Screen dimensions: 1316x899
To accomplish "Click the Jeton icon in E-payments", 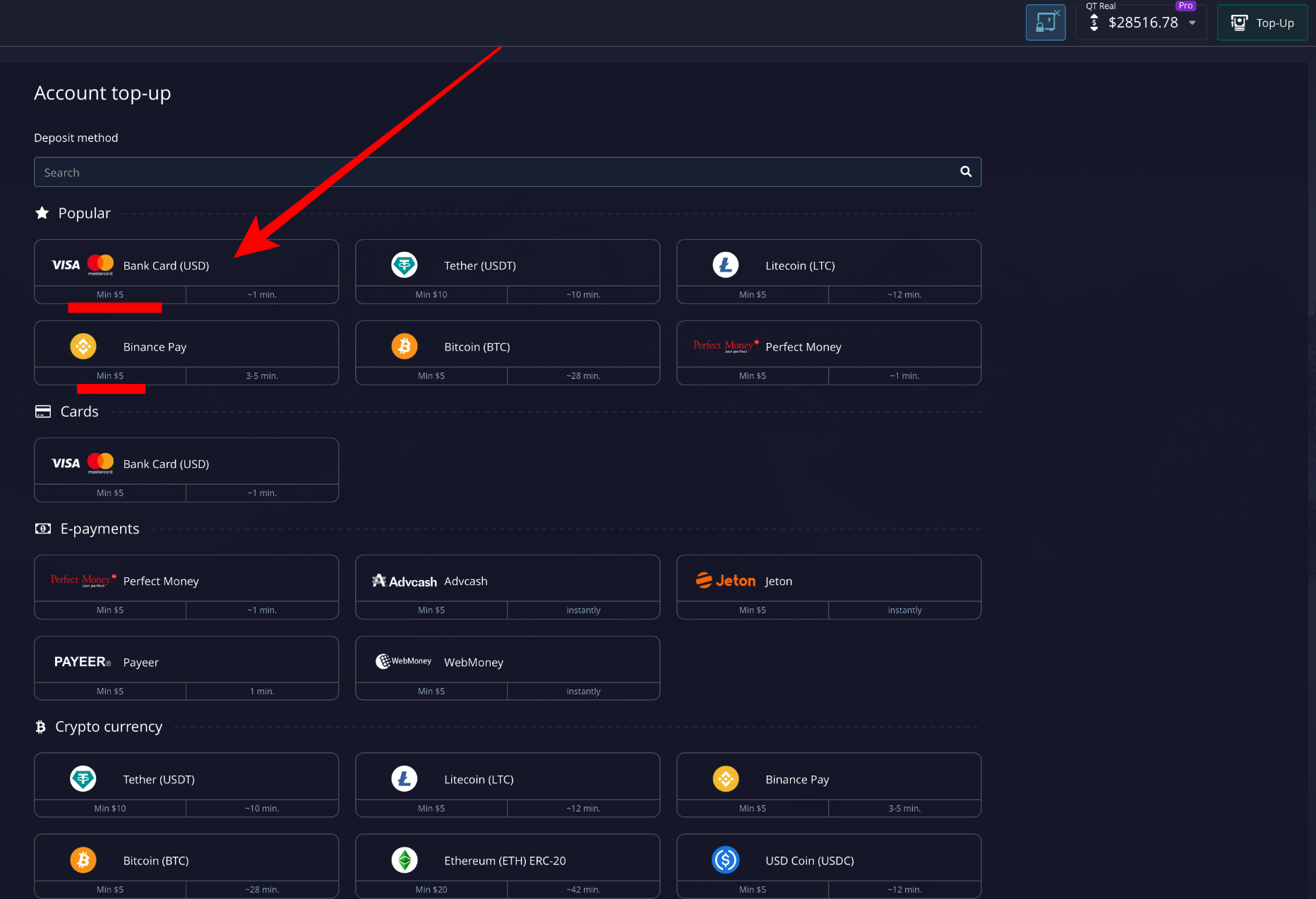I will click(x=726, y=580).
